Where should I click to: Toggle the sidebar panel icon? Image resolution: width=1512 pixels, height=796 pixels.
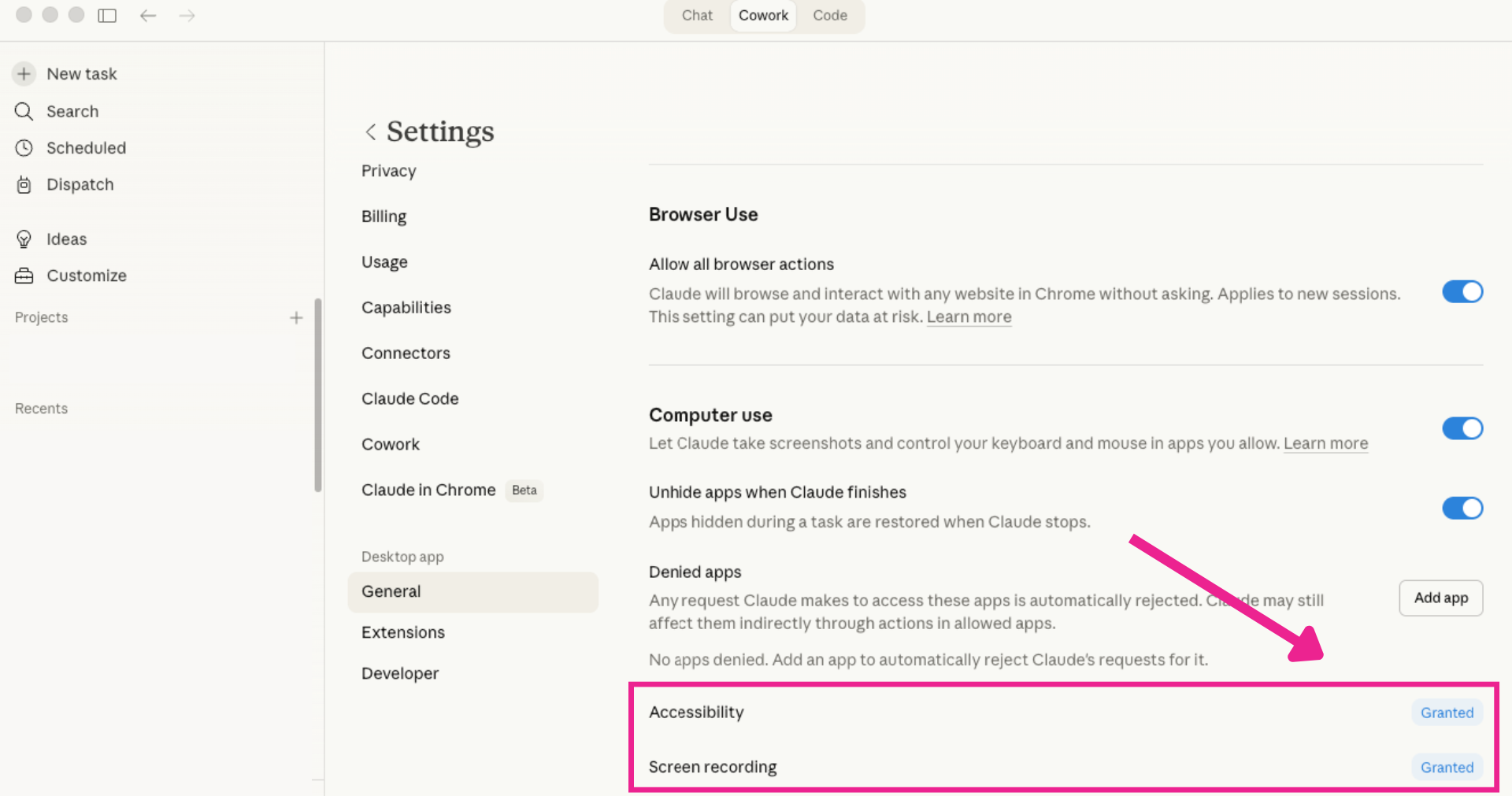[x=107, y=16]
